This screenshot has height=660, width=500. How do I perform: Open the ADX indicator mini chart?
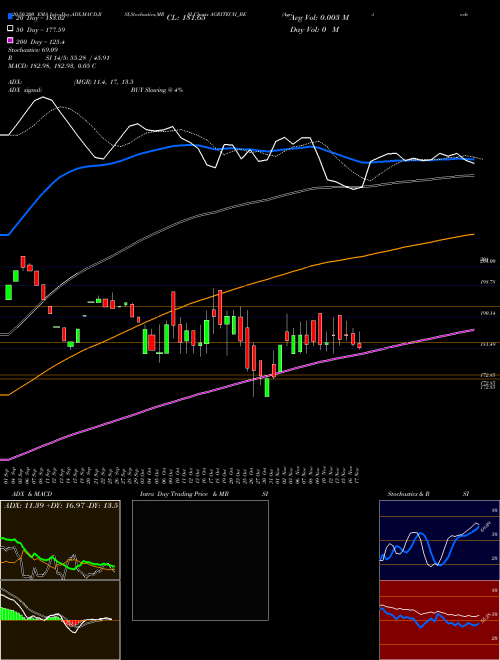coord(60,540)
